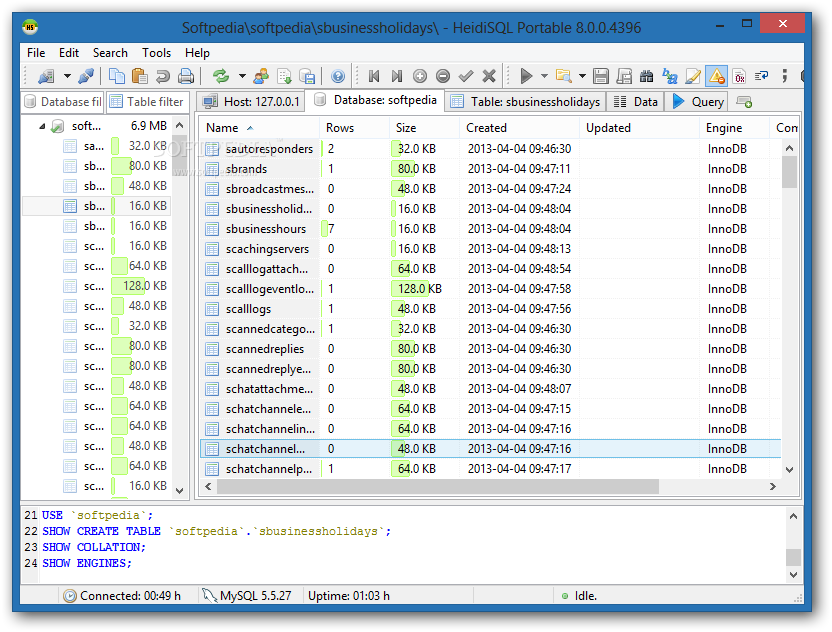Click the pencil query editing icon

(x=693, y=76)
